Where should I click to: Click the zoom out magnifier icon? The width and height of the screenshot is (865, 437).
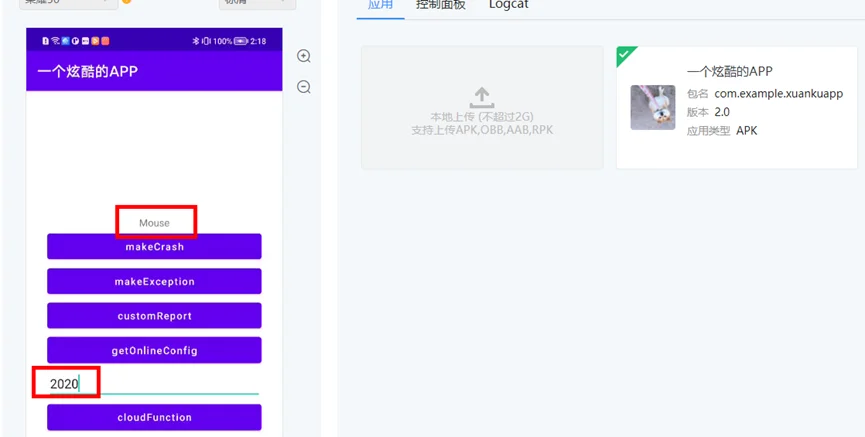click(x=303, y=87)
